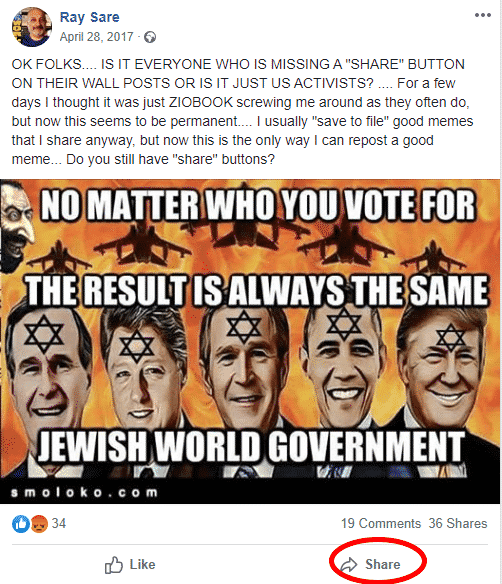Click the blue thumbs-up reaction icon
The width and height of the screenshot is (502, 584).
pyautogui.click(x=21, y=524)
